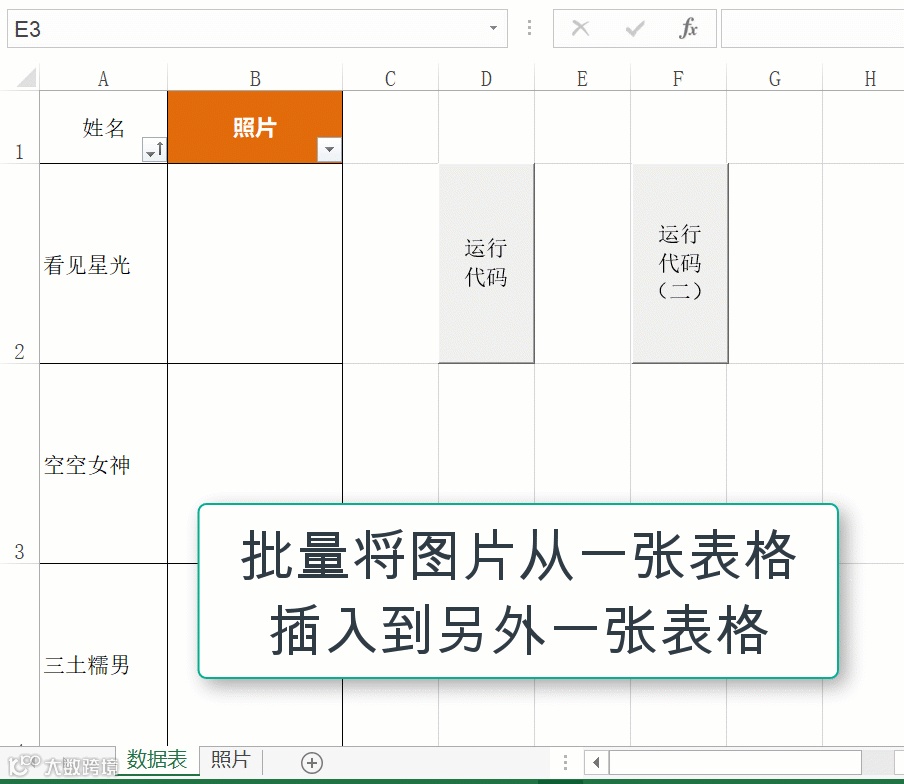The image size is (904, 784).
Task: Click the 运行代码（二） button
Action: [x=680, y=263]
